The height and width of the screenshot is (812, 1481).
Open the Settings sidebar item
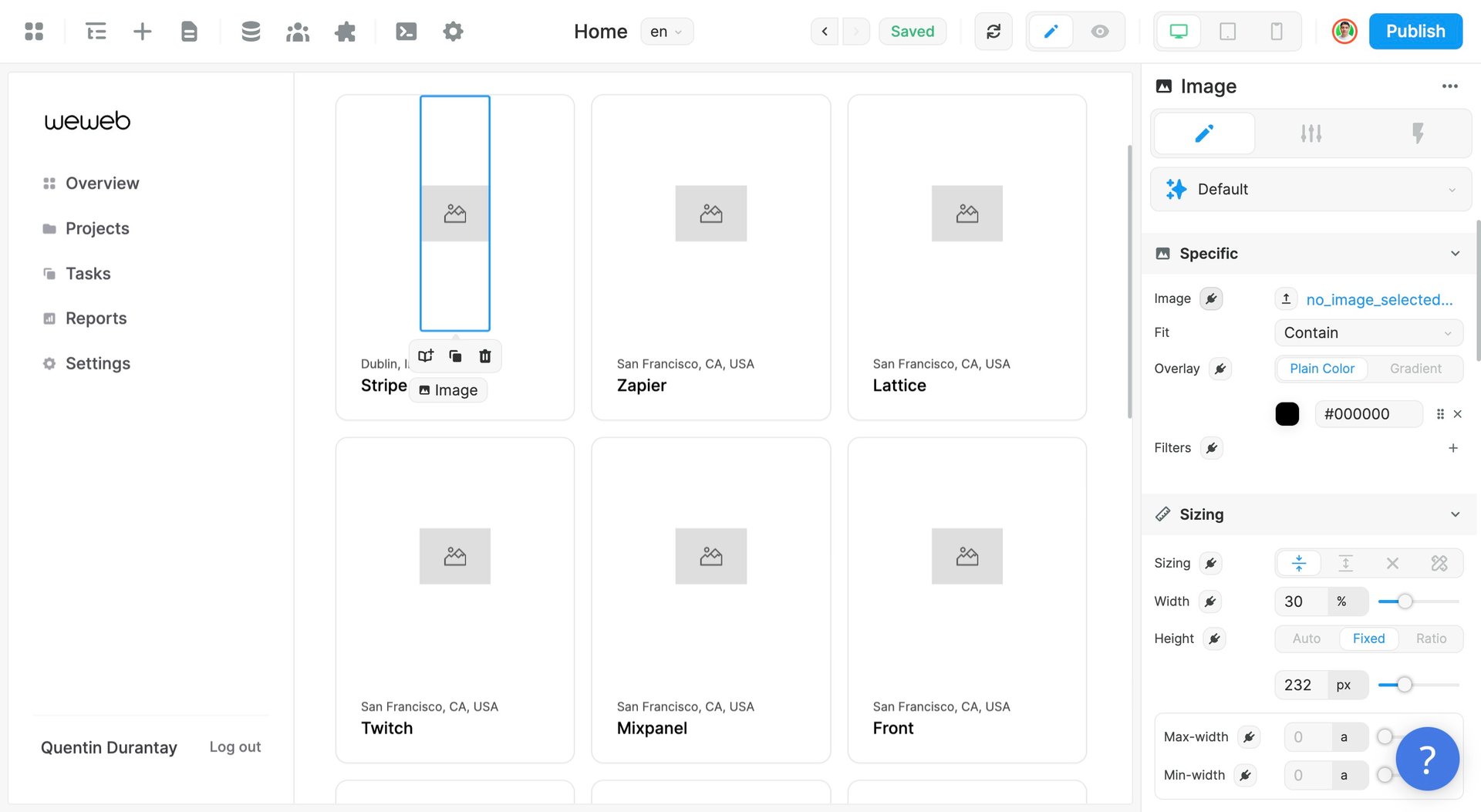tap(86, 363)
